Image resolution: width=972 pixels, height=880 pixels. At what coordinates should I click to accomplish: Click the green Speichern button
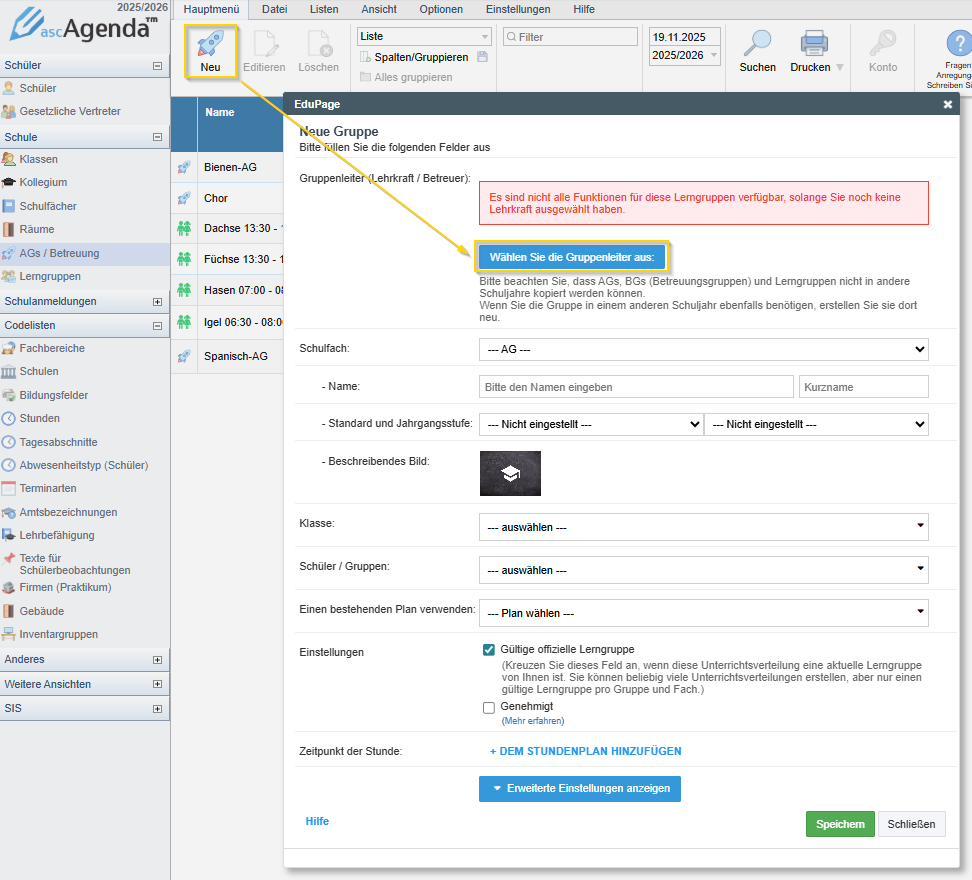point(840,824)
